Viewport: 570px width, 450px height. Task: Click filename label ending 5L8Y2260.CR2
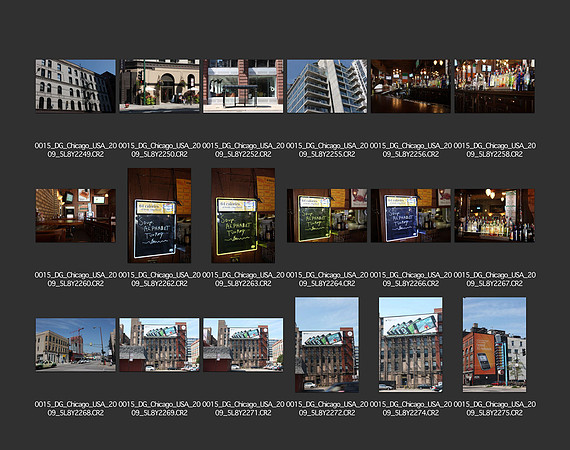(76, 279)
